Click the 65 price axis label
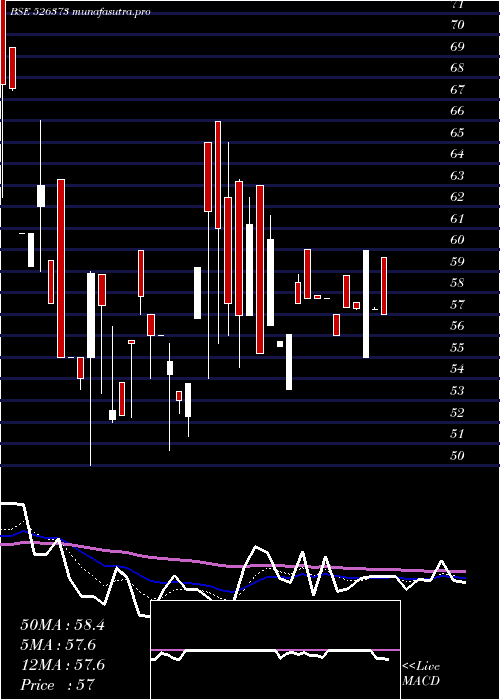The height and width of the screenshot is (700, 500). [x=458, y=133]
